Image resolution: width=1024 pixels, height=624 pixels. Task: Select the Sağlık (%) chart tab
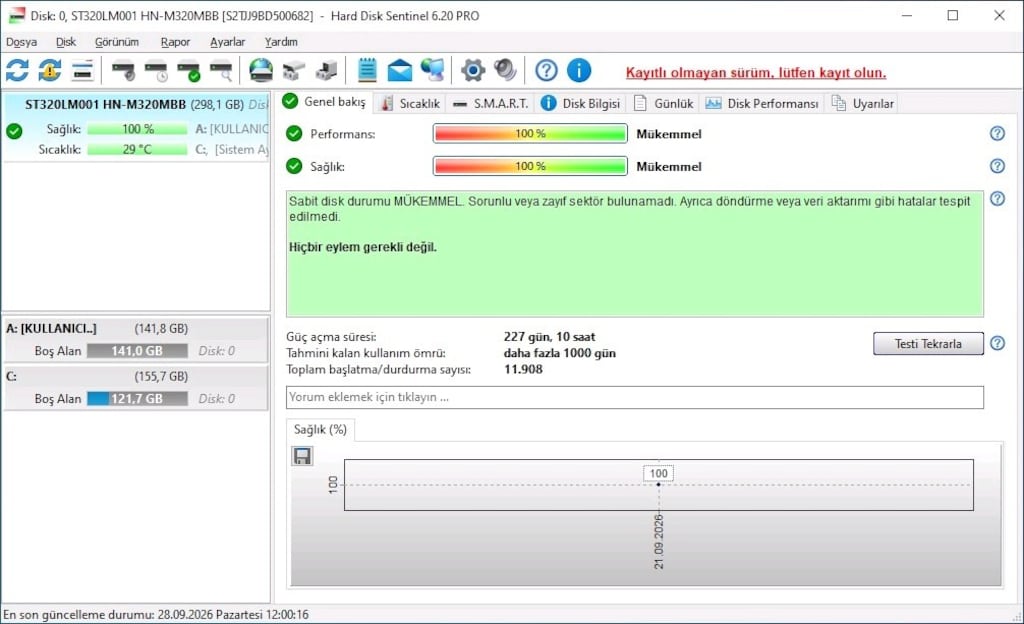pos(320,429)
